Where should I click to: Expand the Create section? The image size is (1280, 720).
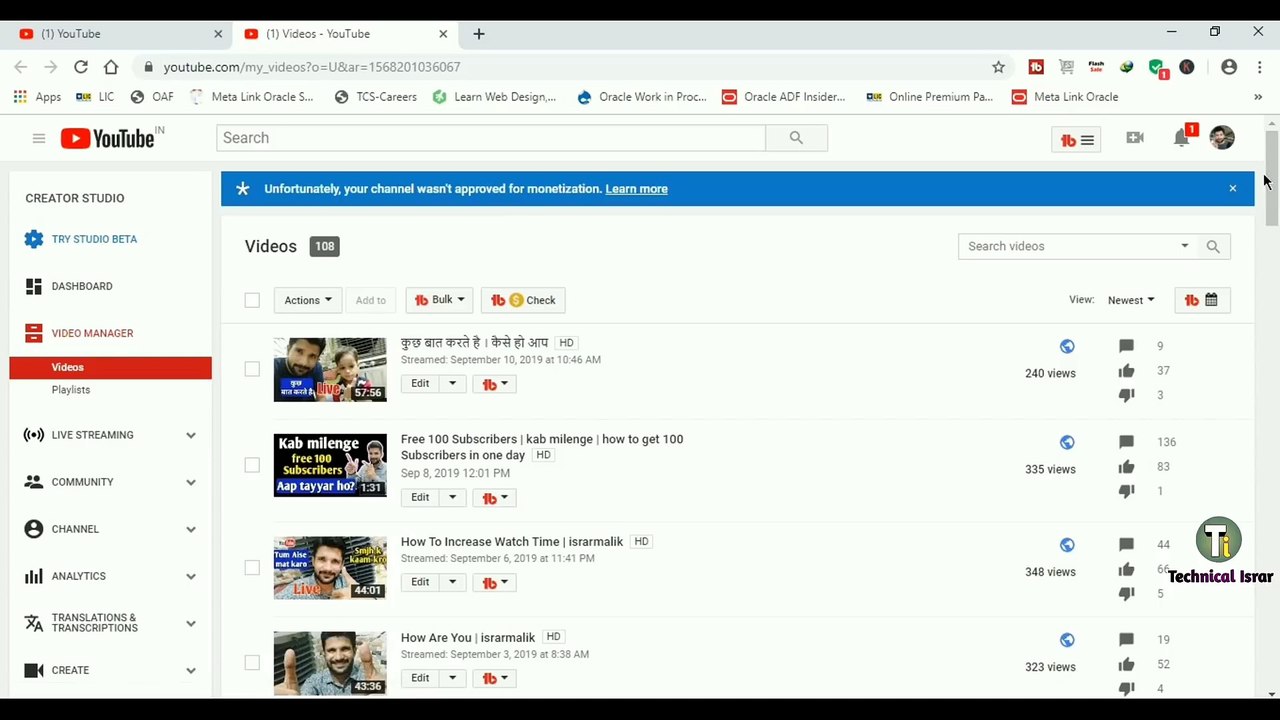point(191,670)
